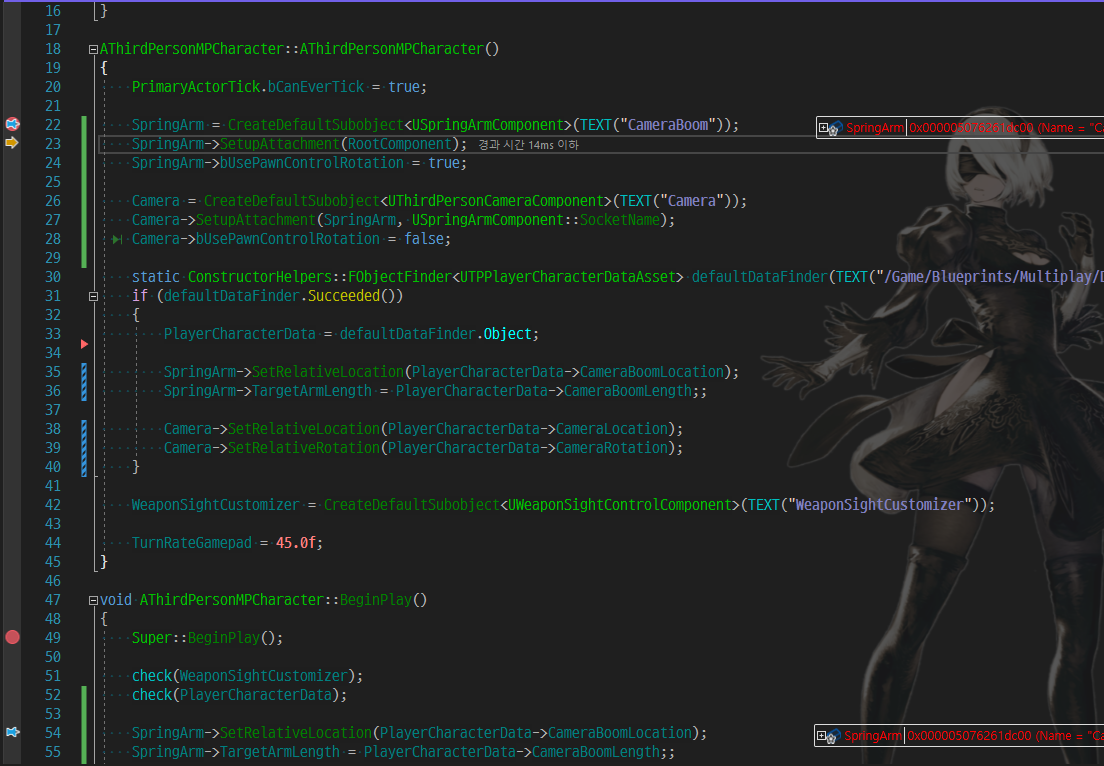Select the 0x000005076261dc00 pointer value text
1104x766 pixels.
point(975,734)
